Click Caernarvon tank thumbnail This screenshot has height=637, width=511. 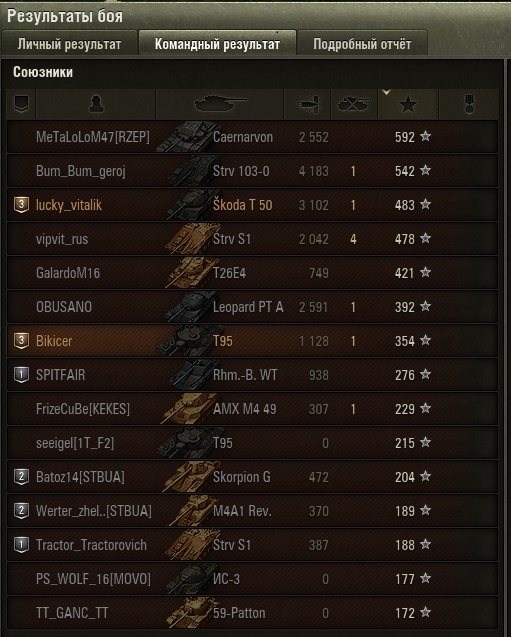pos(188,137)
